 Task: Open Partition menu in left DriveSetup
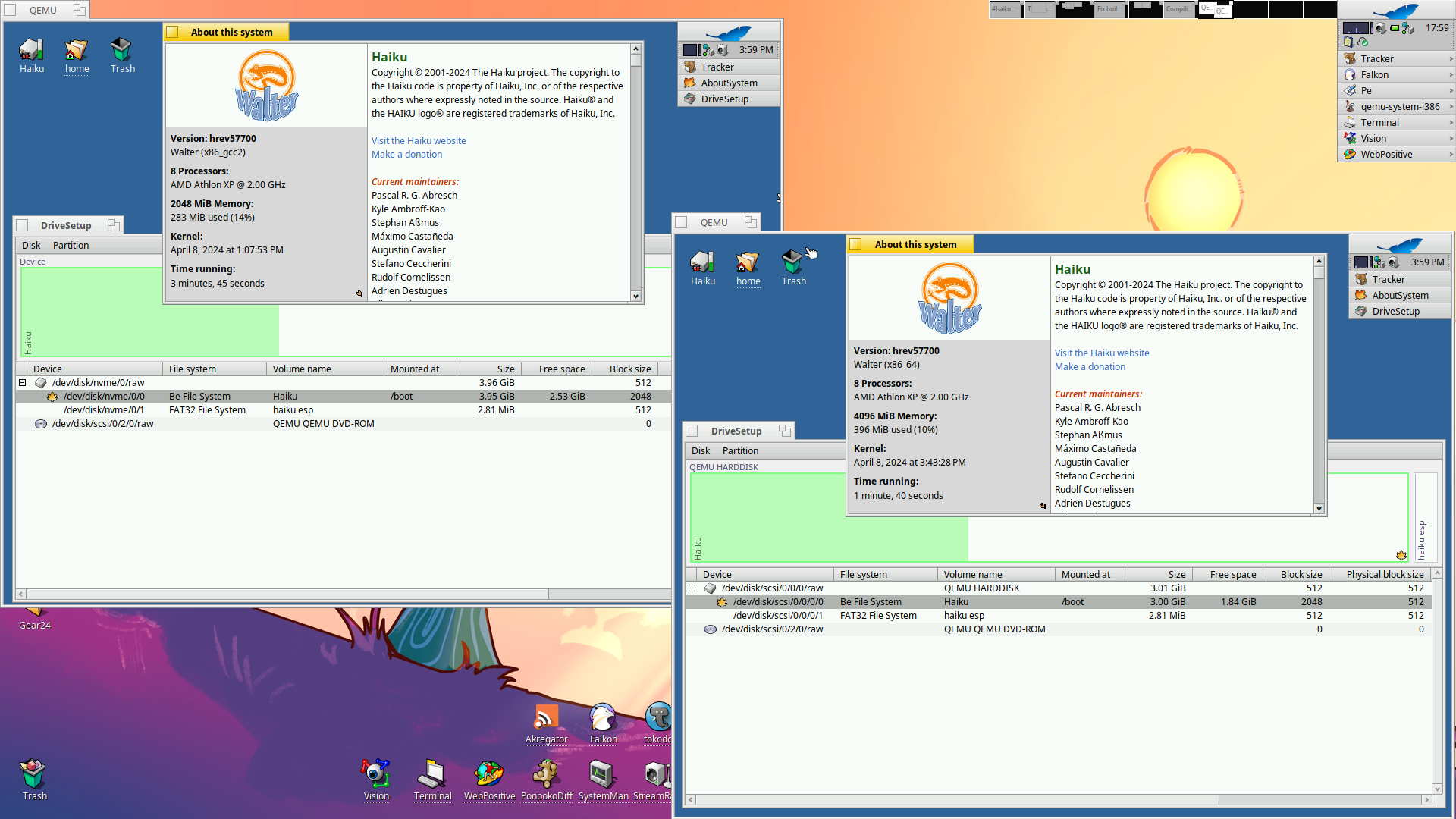(x=71, y=246)
